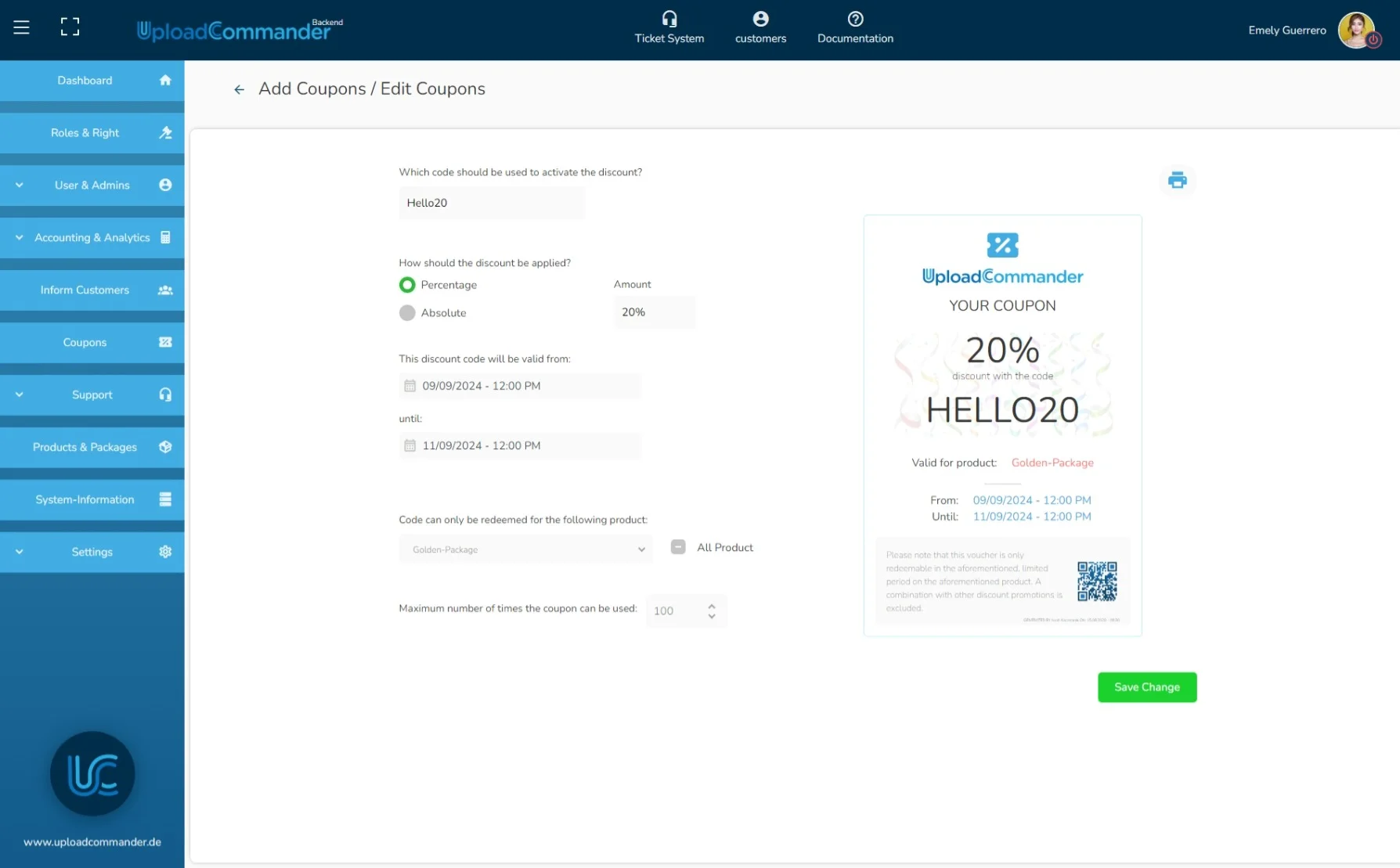Click the coupon Until date 11/09/2024 text

coord(1032,517)
